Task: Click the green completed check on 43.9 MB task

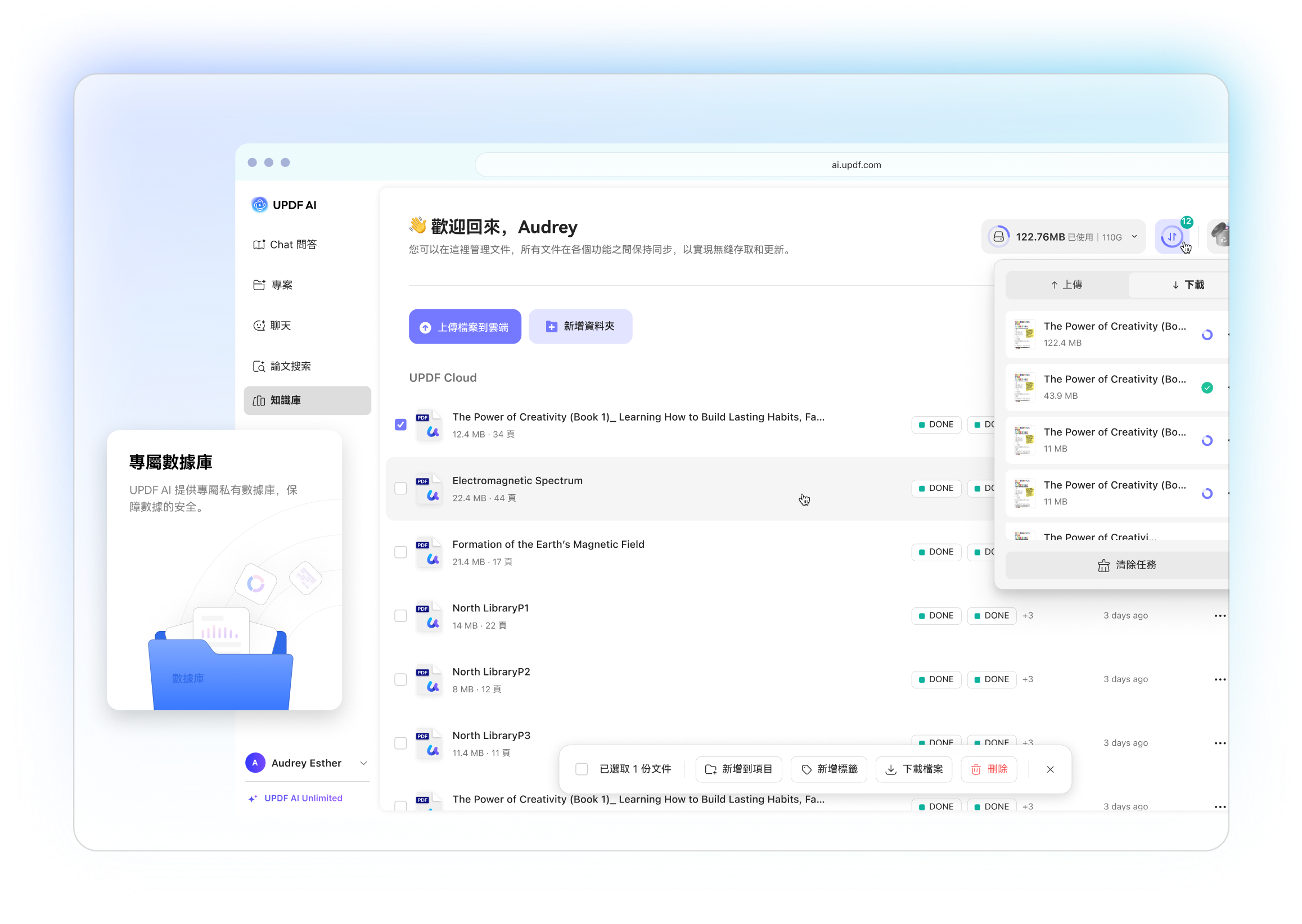Action: pyautogui.click(x=1207, y=388)
